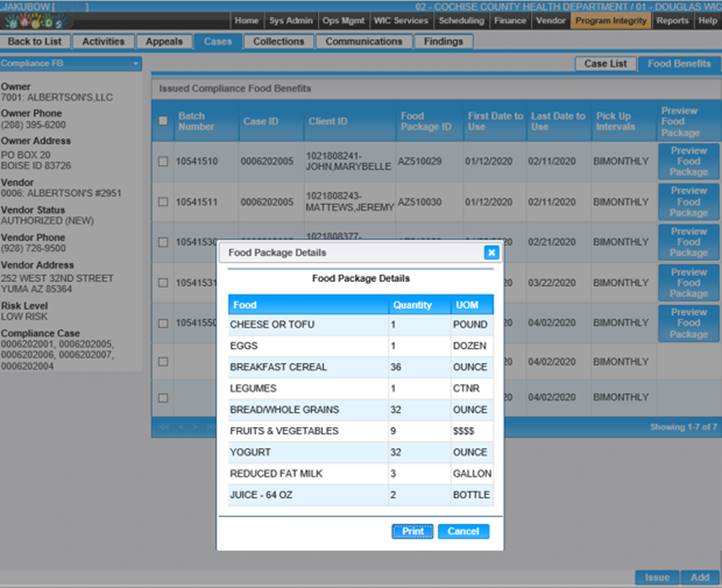This screenshot has width=722, height=588.
Task: Sort by First Date to Use column
Action: pos(495,121)
